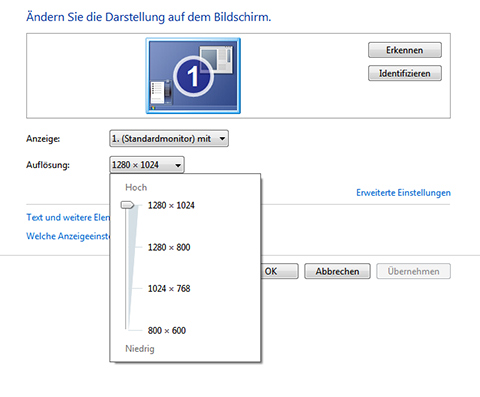Image resolution: width=480 pixels, height=397 pixels.
Task: Open the Auflösung 1280 × 1024 dropdown
Action: pos(147,165)
